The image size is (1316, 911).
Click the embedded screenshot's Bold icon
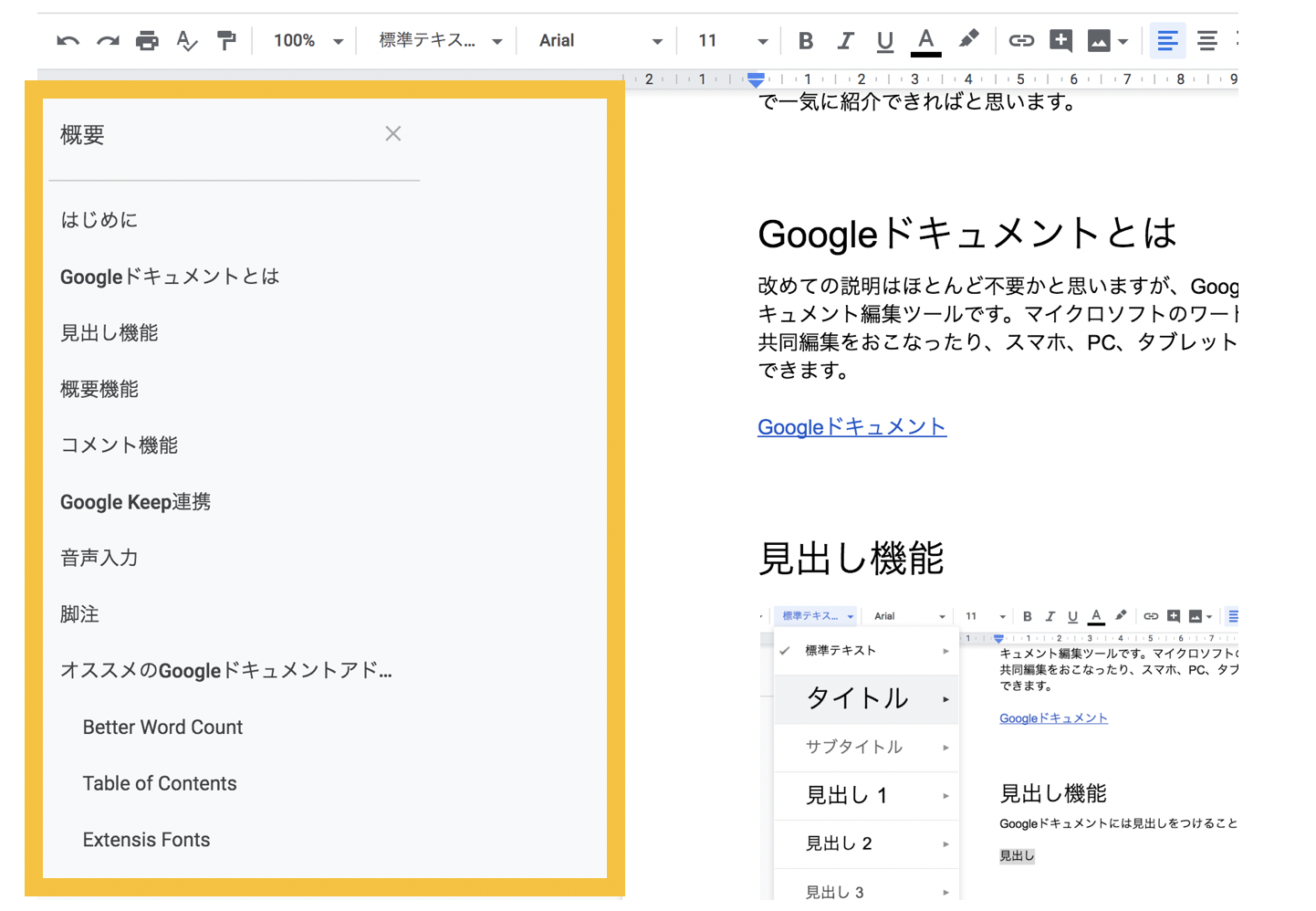tap(1028, 616)
